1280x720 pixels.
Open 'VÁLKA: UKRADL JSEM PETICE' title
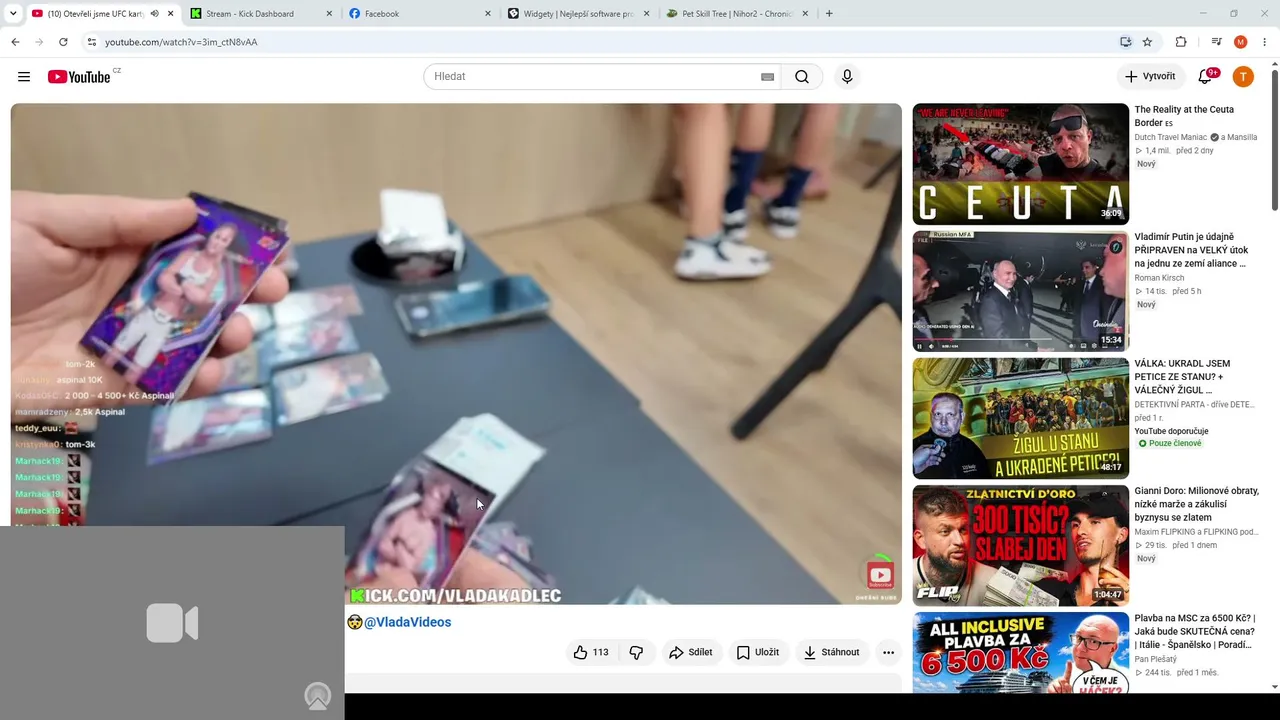(x=1182, y=377)
